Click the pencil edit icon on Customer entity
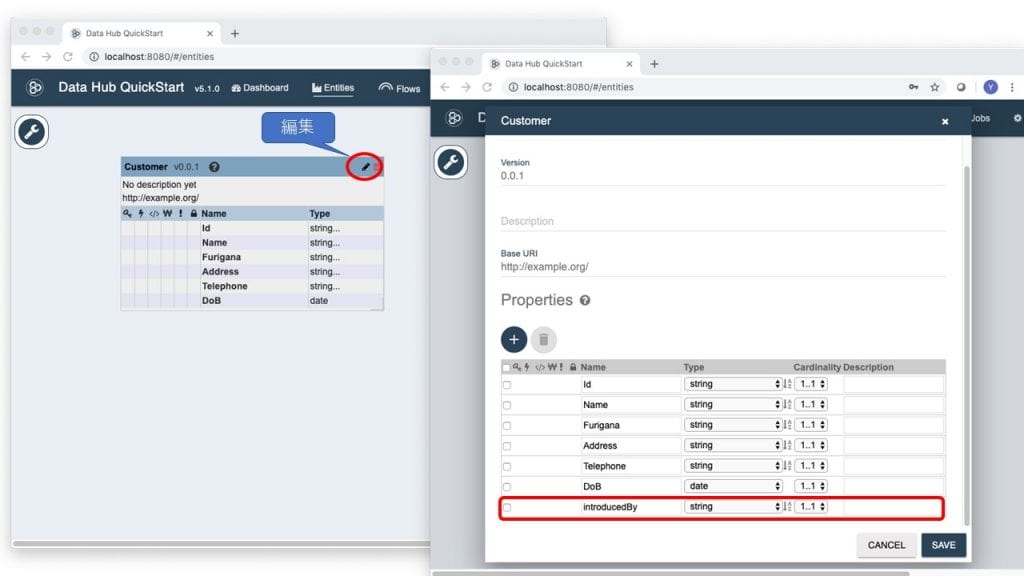This screenshot has width=1024, height=576. click(365, 167)
